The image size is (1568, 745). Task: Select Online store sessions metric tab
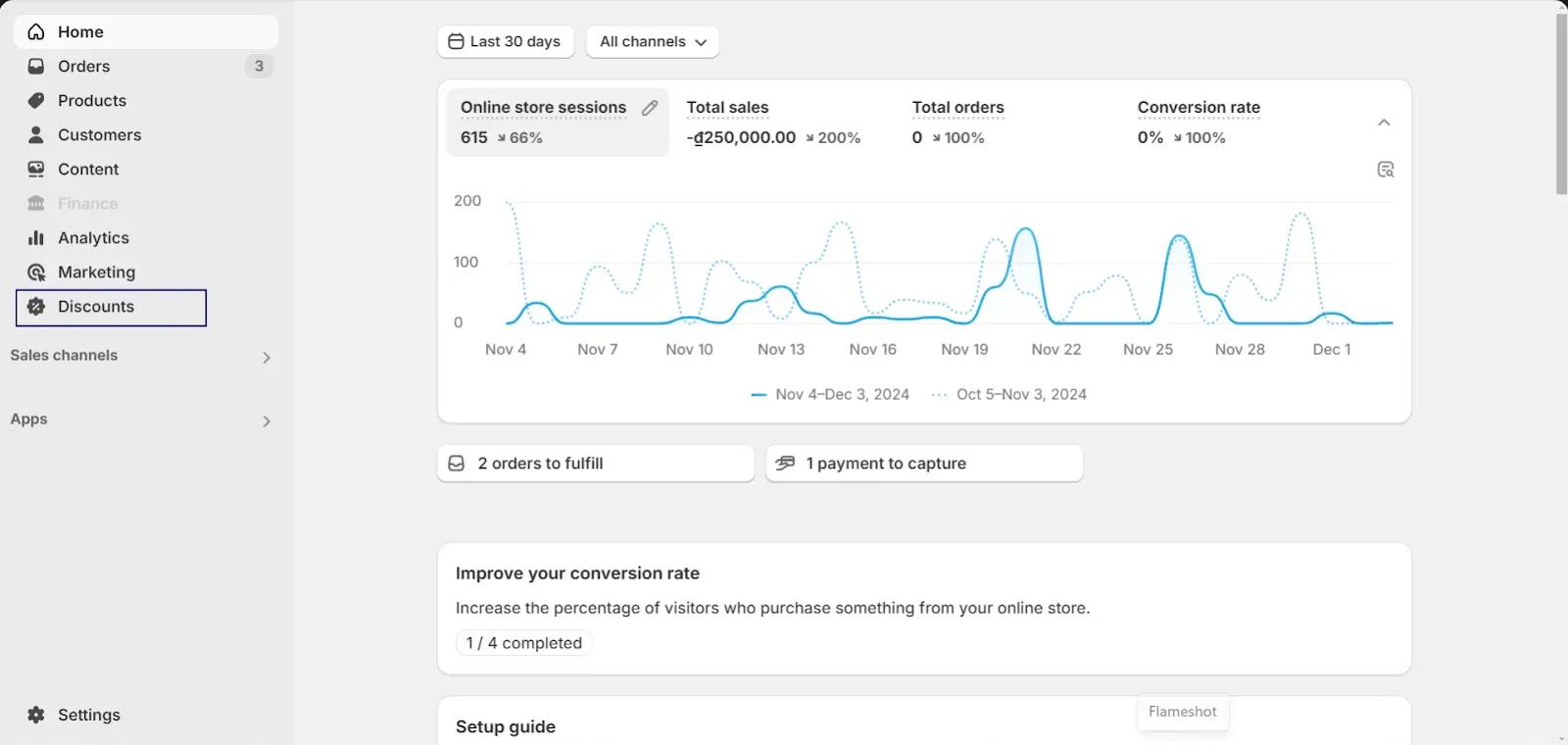[x=558, y=123]
